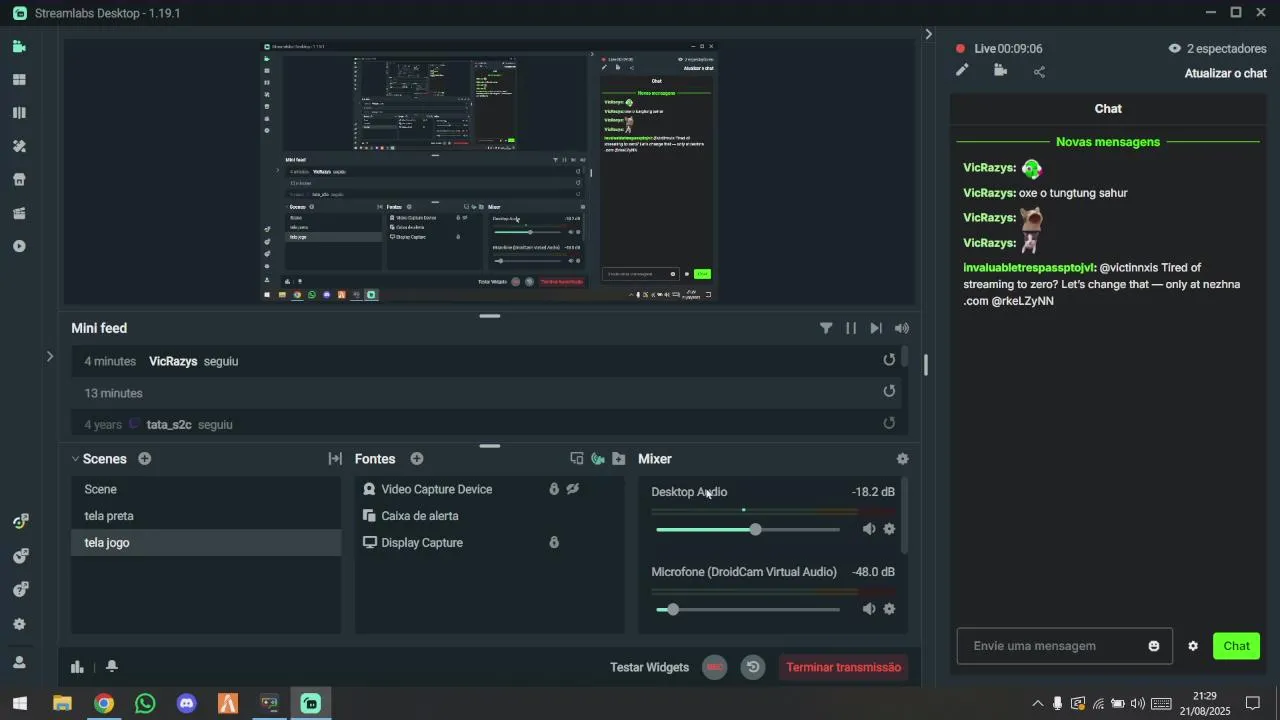The height and width of the screenshot is (720, 1280).
Task: Open the Settings gear in left sidebar
Action: tap(19, 624)
